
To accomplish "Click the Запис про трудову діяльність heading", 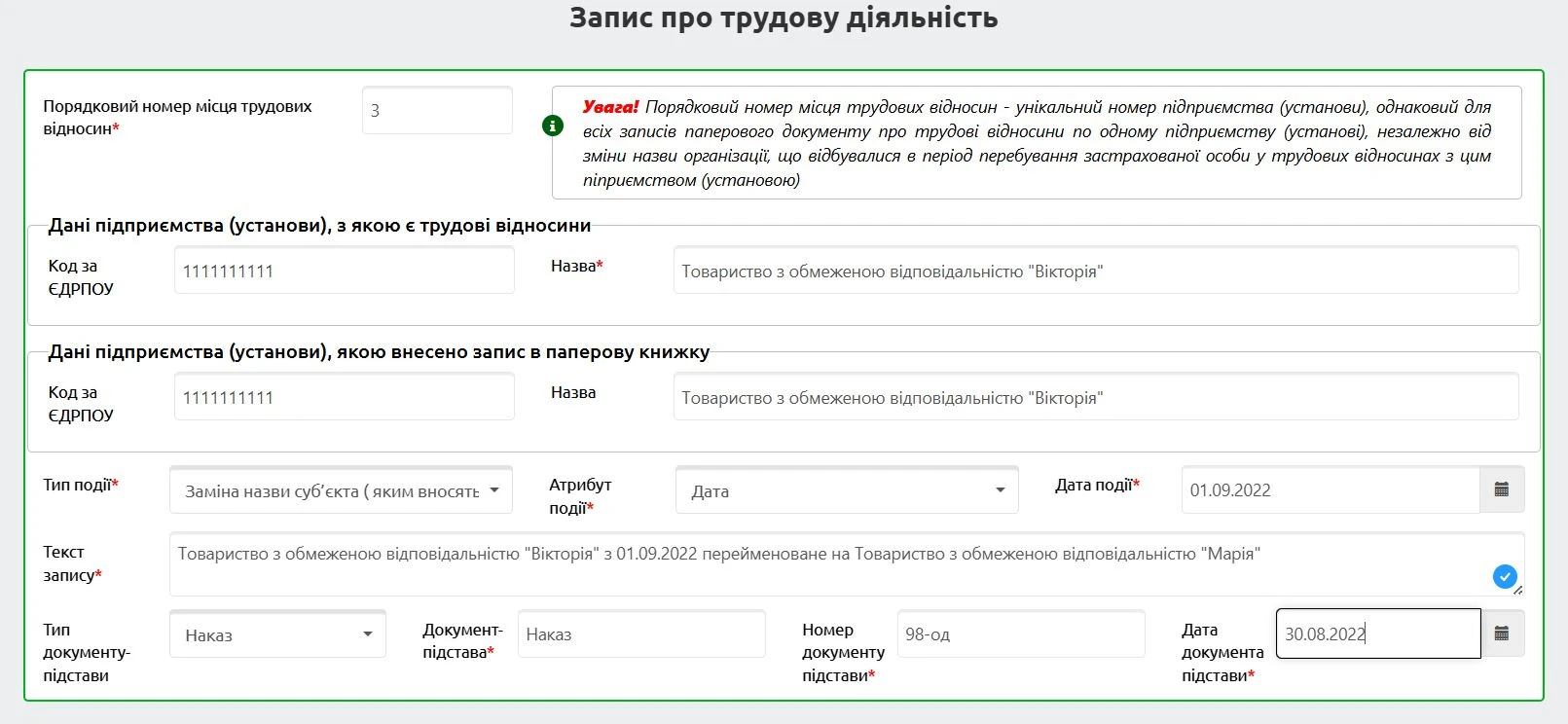I will [x=784, y=18].
